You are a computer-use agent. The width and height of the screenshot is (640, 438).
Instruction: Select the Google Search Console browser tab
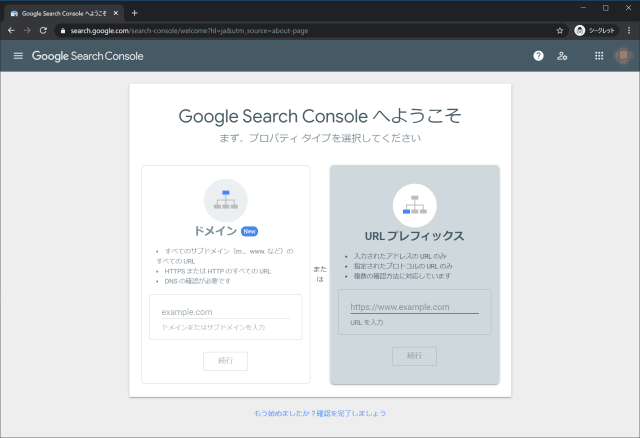pyautogui.click(x=64, y=13)
